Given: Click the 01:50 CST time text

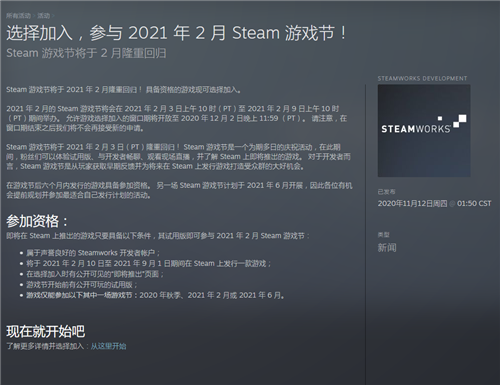Looking at the screenshot, I should (474, 204).
